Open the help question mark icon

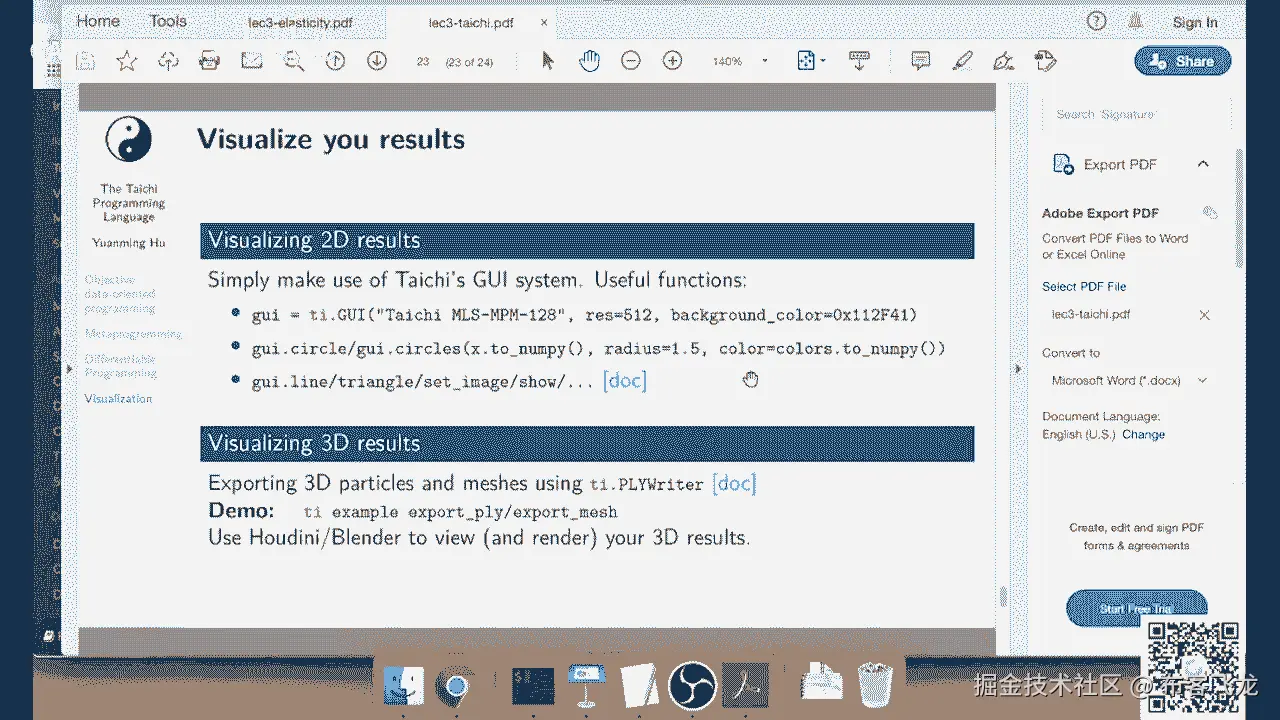tap(1096, 22)
